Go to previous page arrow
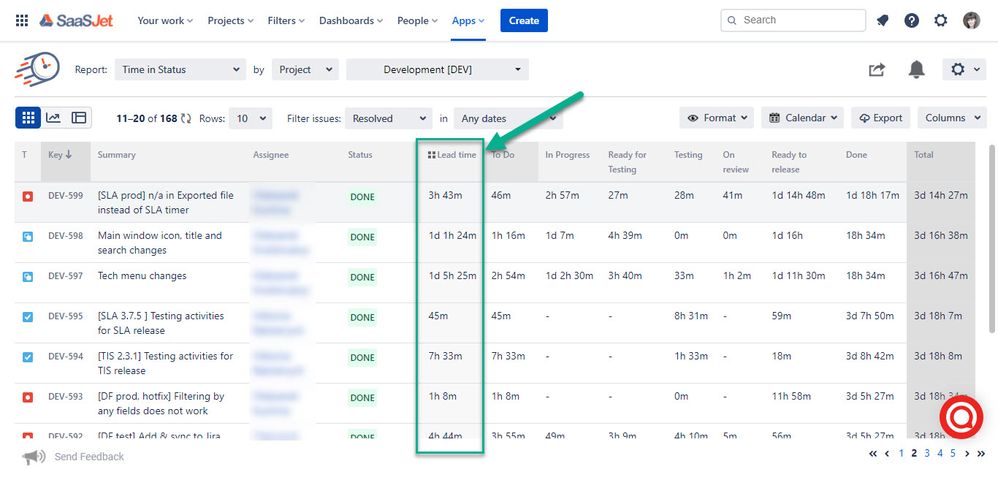Viewport: 998px width, 480px height. pos(887,454)
